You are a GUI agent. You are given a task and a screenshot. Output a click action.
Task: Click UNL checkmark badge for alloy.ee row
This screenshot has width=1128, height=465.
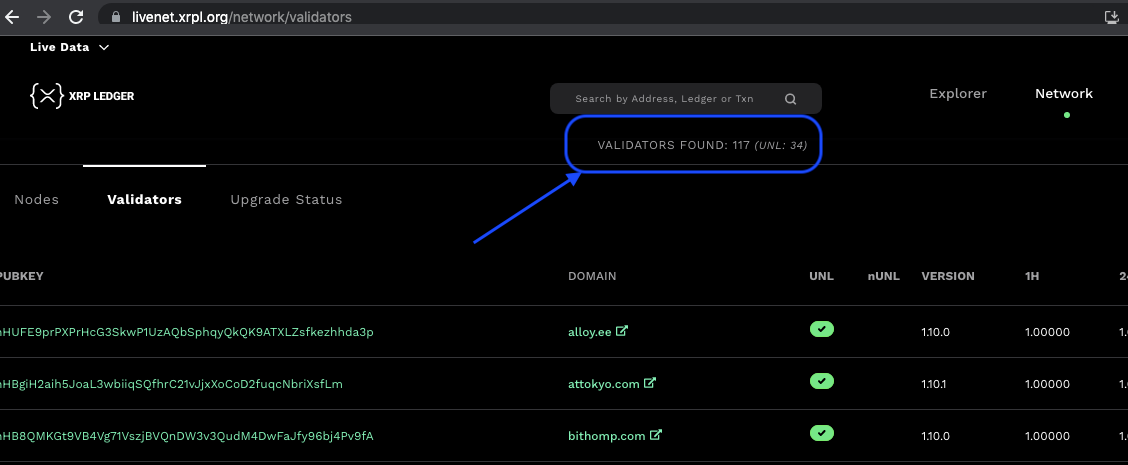tap(821, 329)
